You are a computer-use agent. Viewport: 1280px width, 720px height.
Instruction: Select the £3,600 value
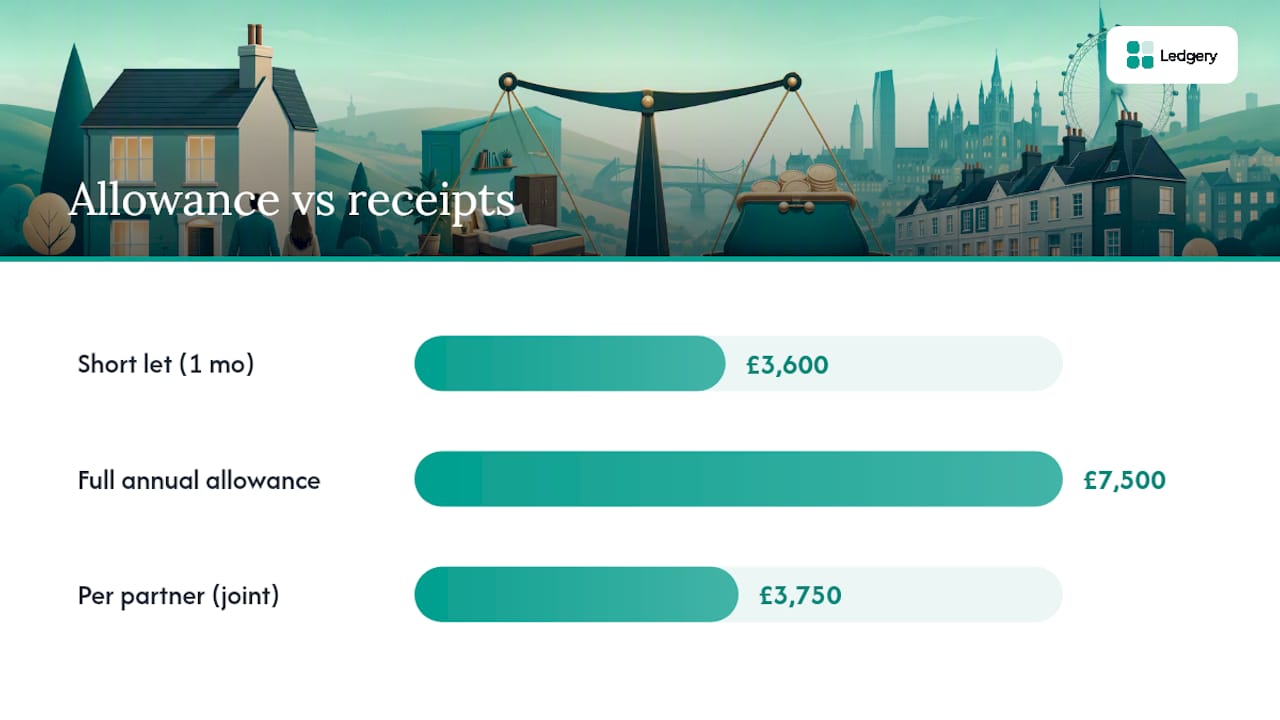pos(787,365)
